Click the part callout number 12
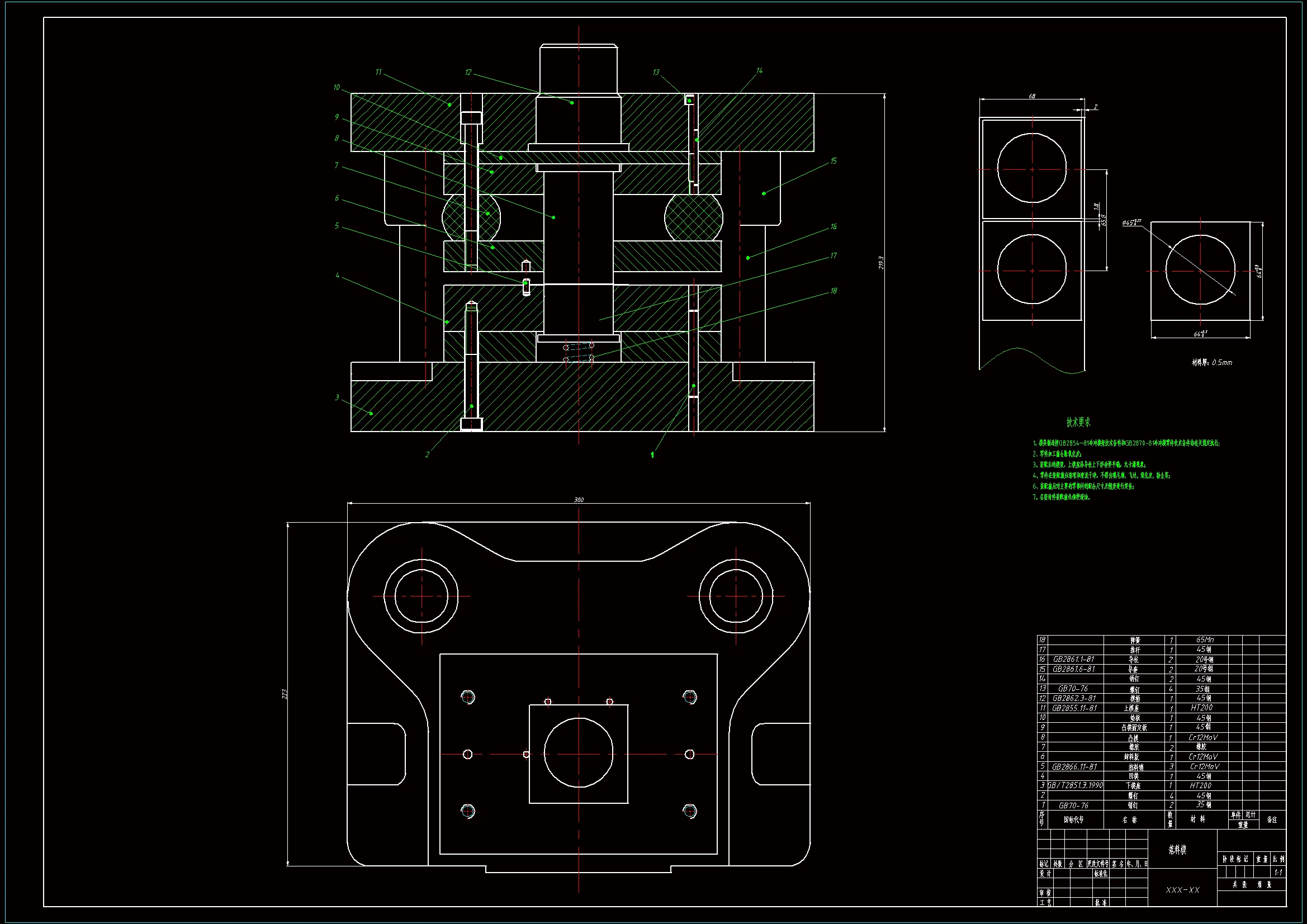This screenshot has width=1307, height=924. pyautogui.click(x=468, y=72)
